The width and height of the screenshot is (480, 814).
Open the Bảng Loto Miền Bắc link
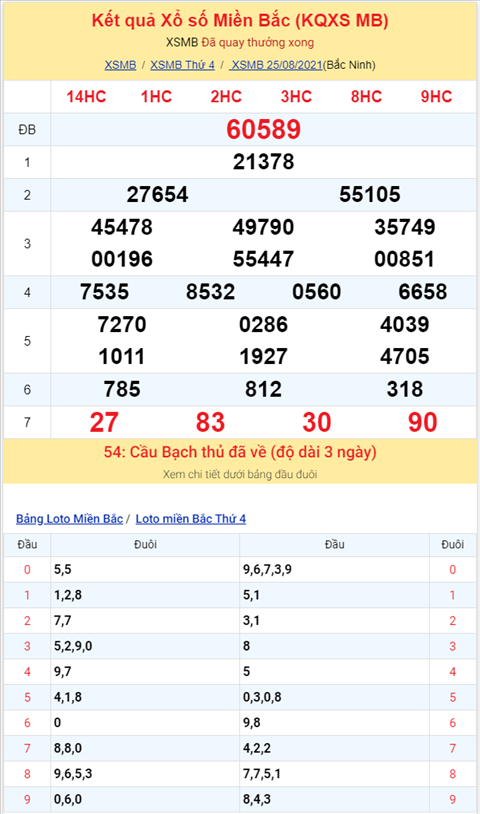coord(70,519)
